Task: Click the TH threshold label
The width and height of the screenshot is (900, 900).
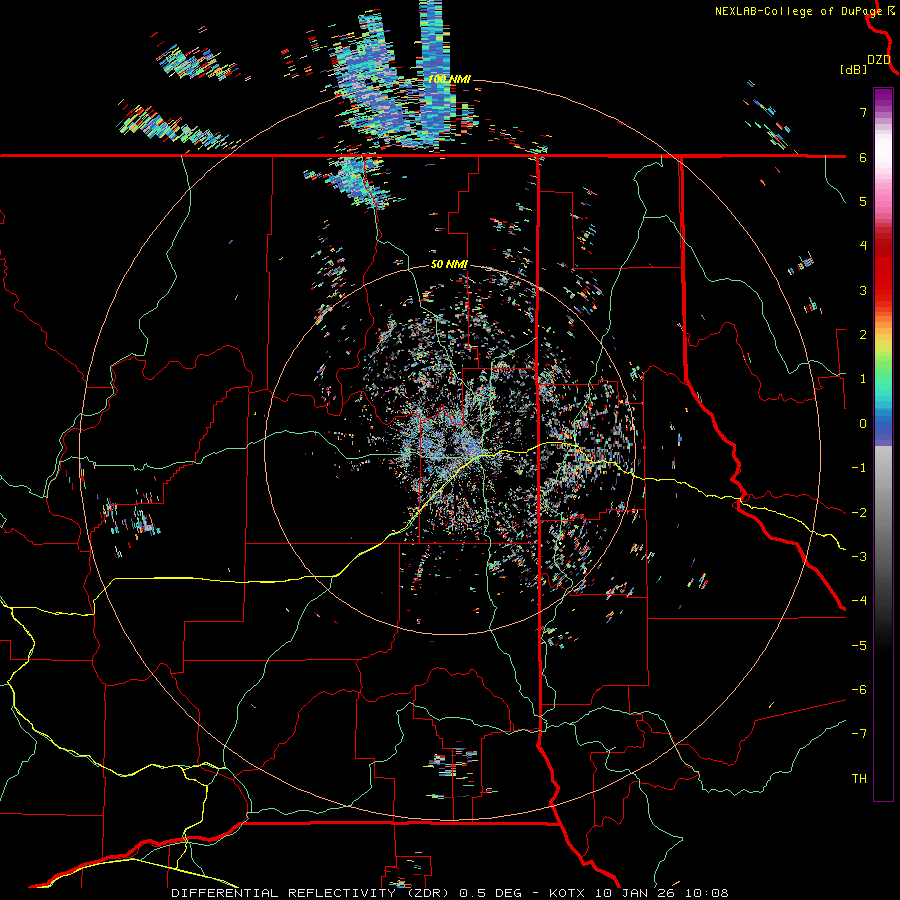Action: (x=859, y=779)
